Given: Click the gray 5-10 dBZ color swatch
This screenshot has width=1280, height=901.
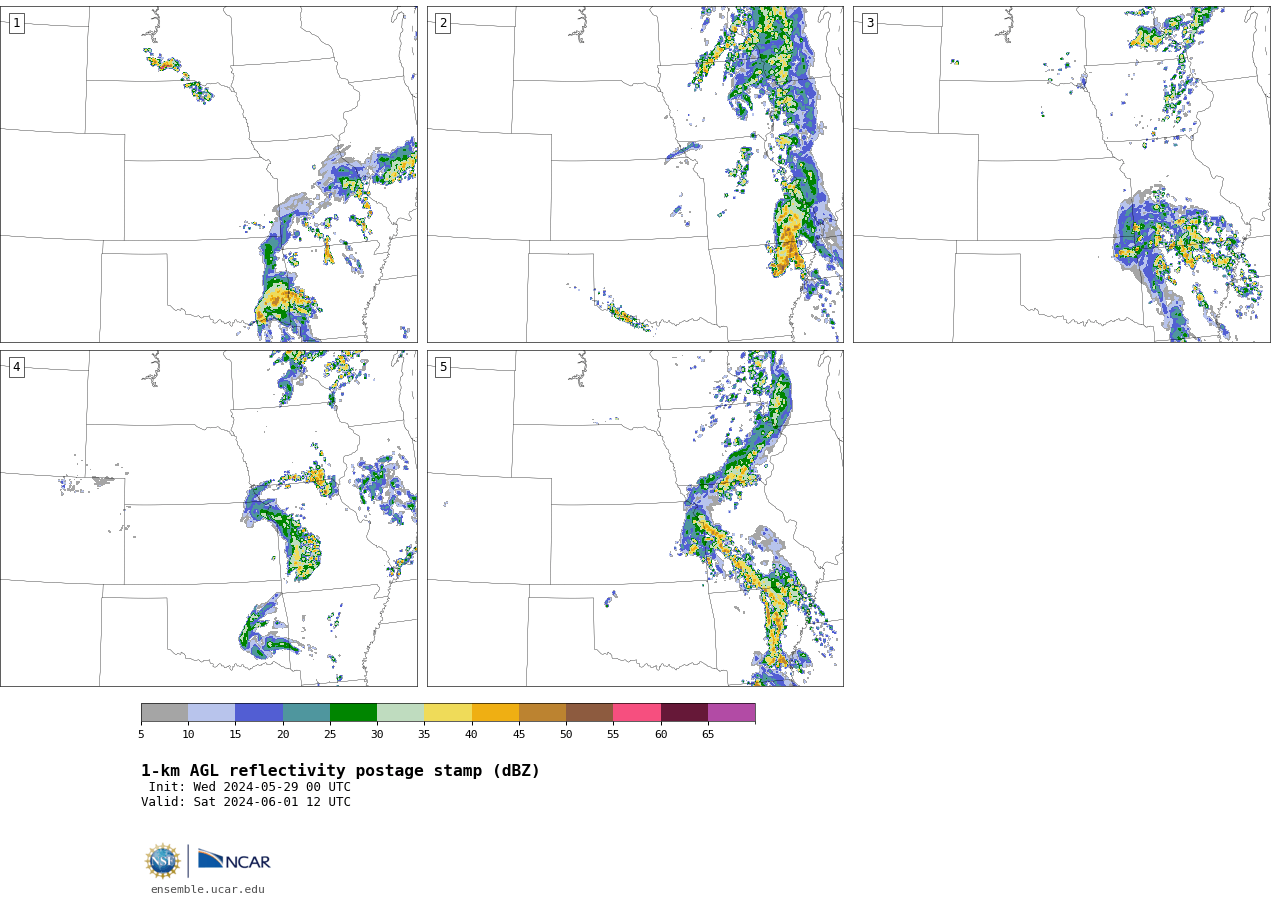Looking at the screenshot, I should [164, 712].
